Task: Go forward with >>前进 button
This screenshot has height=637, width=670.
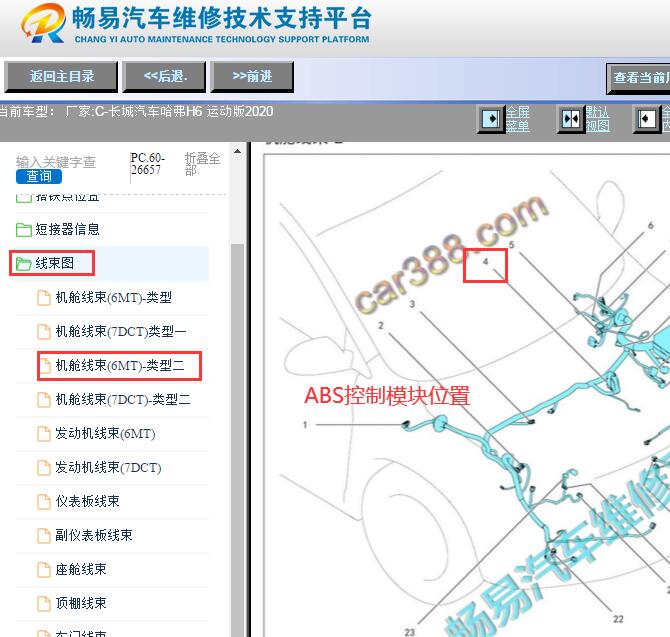Action: (252, 77)
